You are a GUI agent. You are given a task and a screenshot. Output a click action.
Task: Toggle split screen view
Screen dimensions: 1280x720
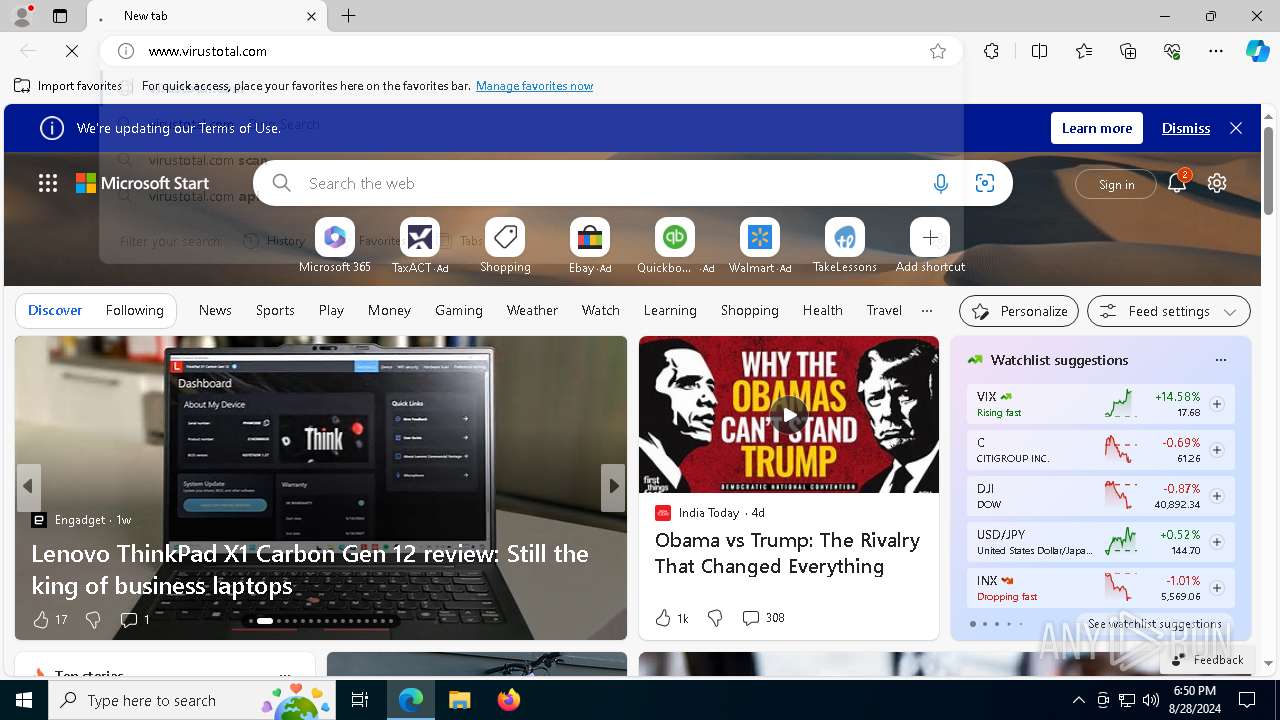[1040, 51]
